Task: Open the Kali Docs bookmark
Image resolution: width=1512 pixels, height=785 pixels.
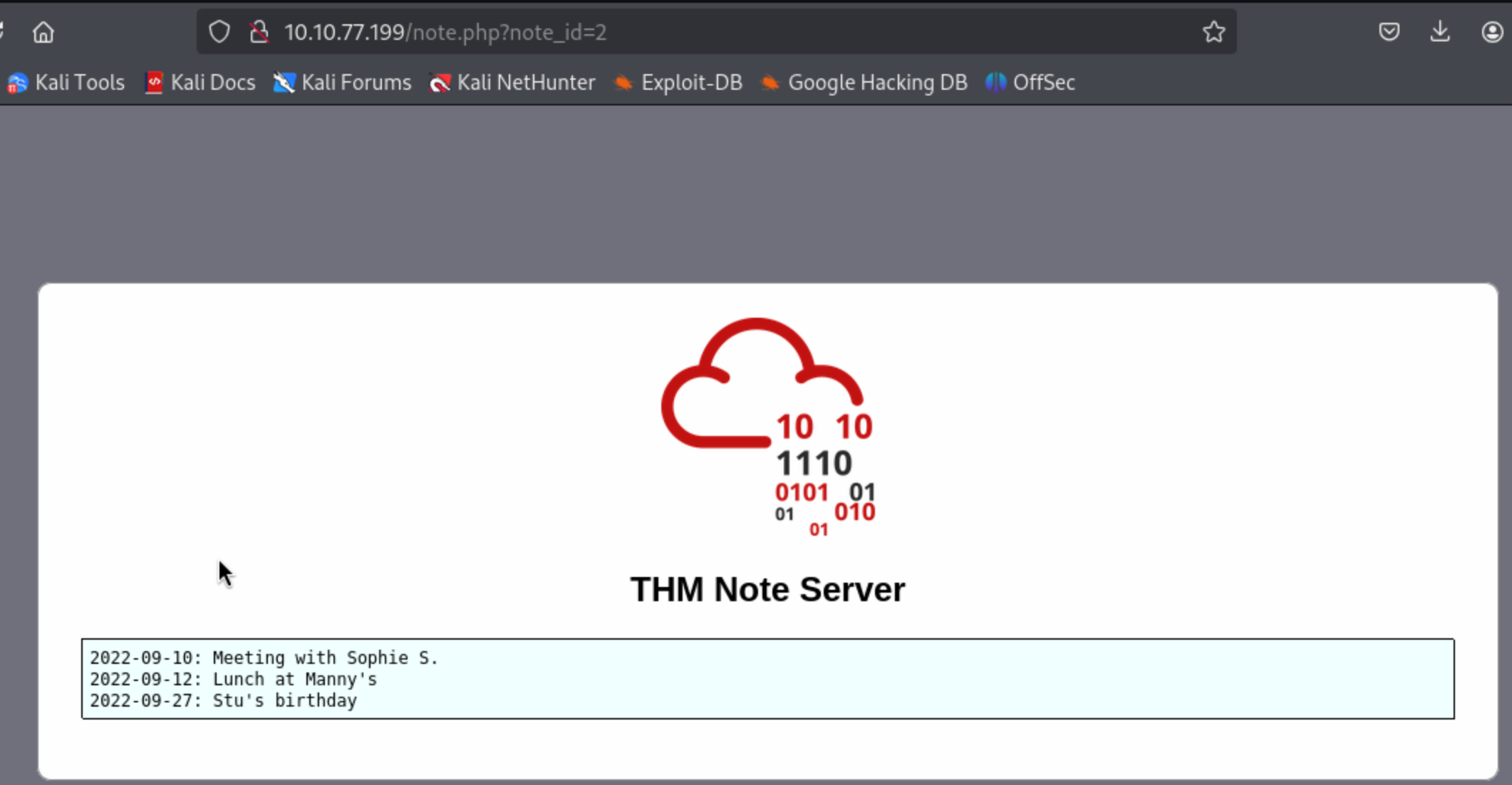Action: [200, 83]
